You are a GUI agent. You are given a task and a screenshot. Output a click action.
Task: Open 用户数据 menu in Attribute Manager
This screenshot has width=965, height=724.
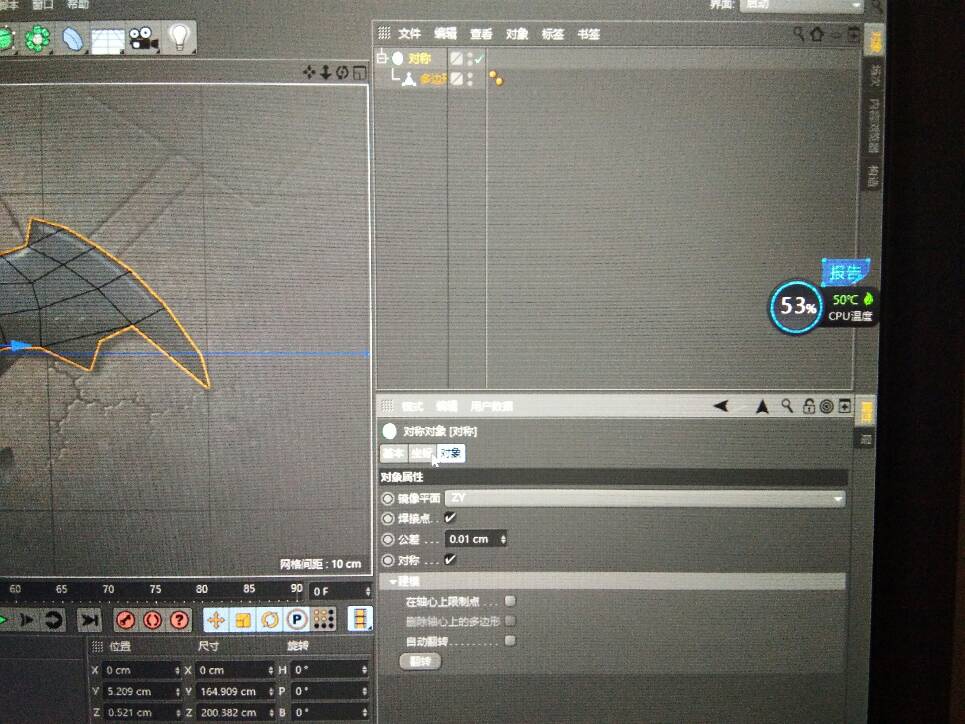pos(492,406)
